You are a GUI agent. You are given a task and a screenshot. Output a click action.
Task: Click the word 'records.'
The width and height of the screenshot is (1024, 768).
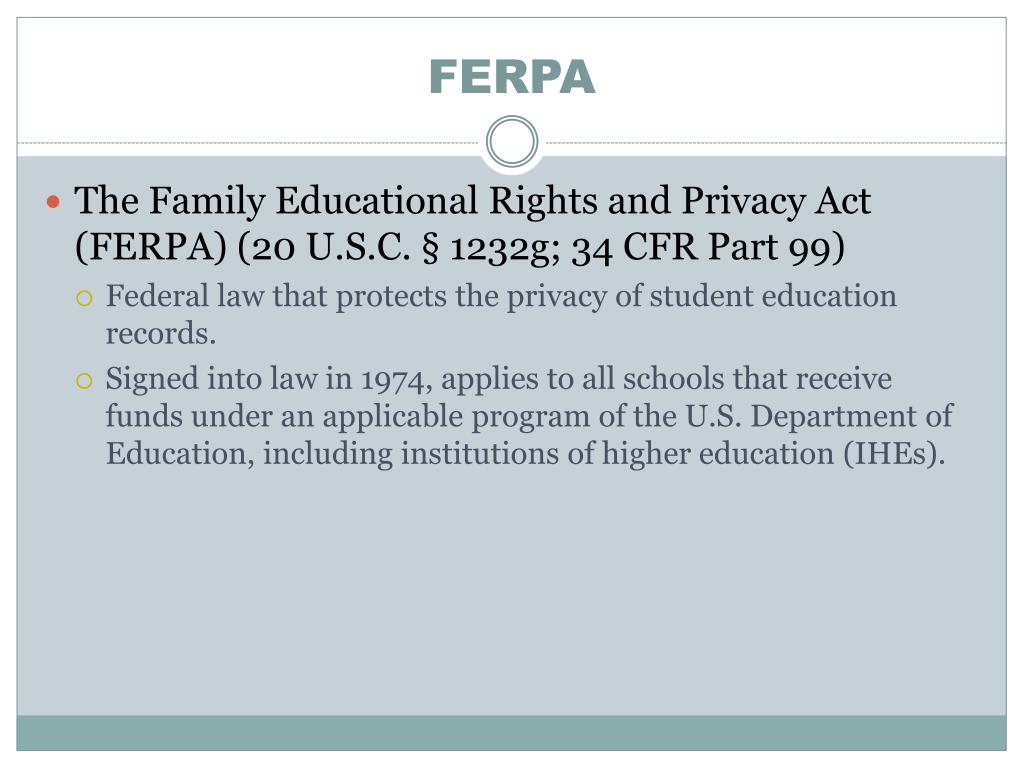[x=161, y=333]
